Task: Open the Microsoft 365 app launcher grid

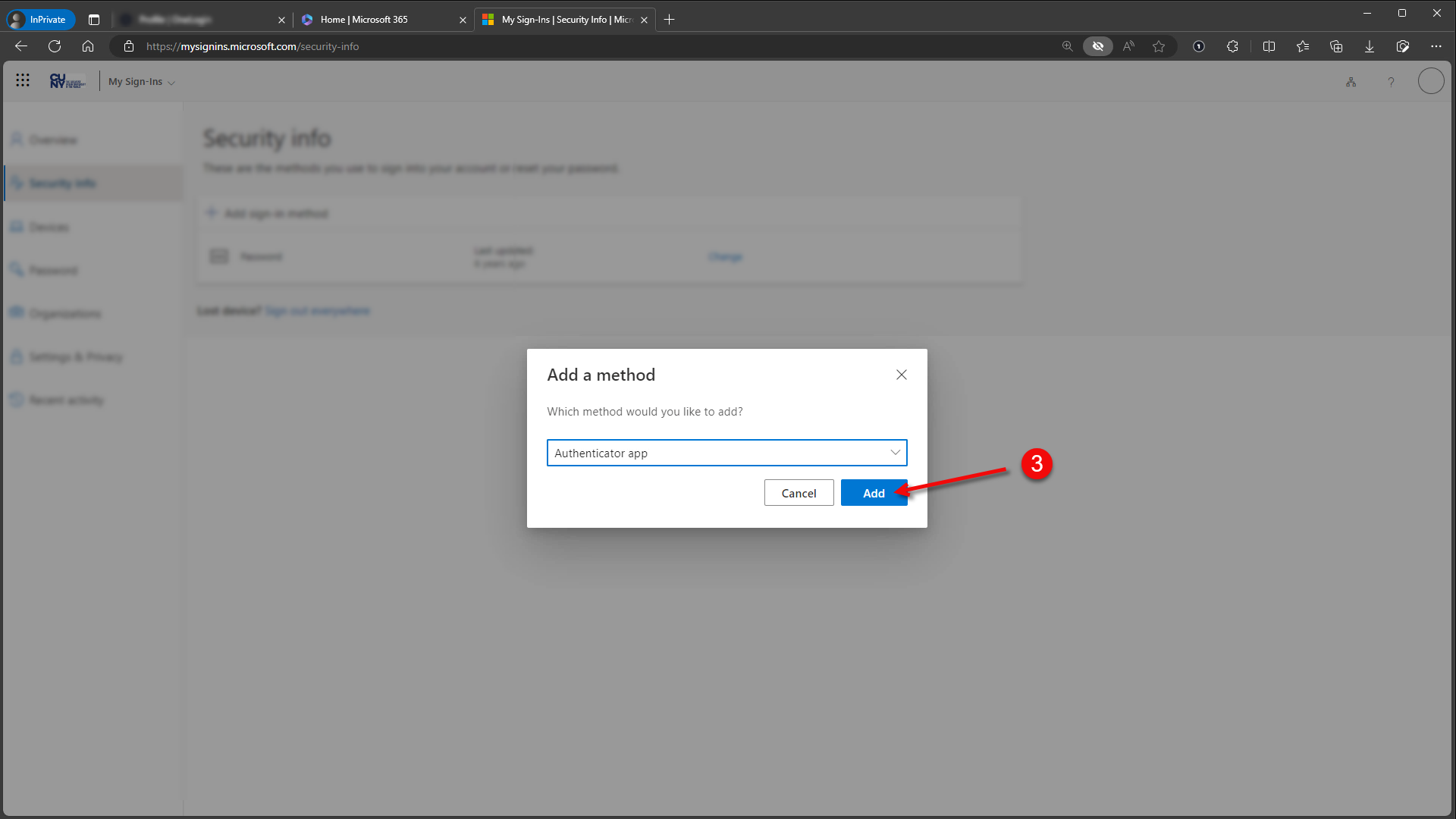Action: pos(23,80)
